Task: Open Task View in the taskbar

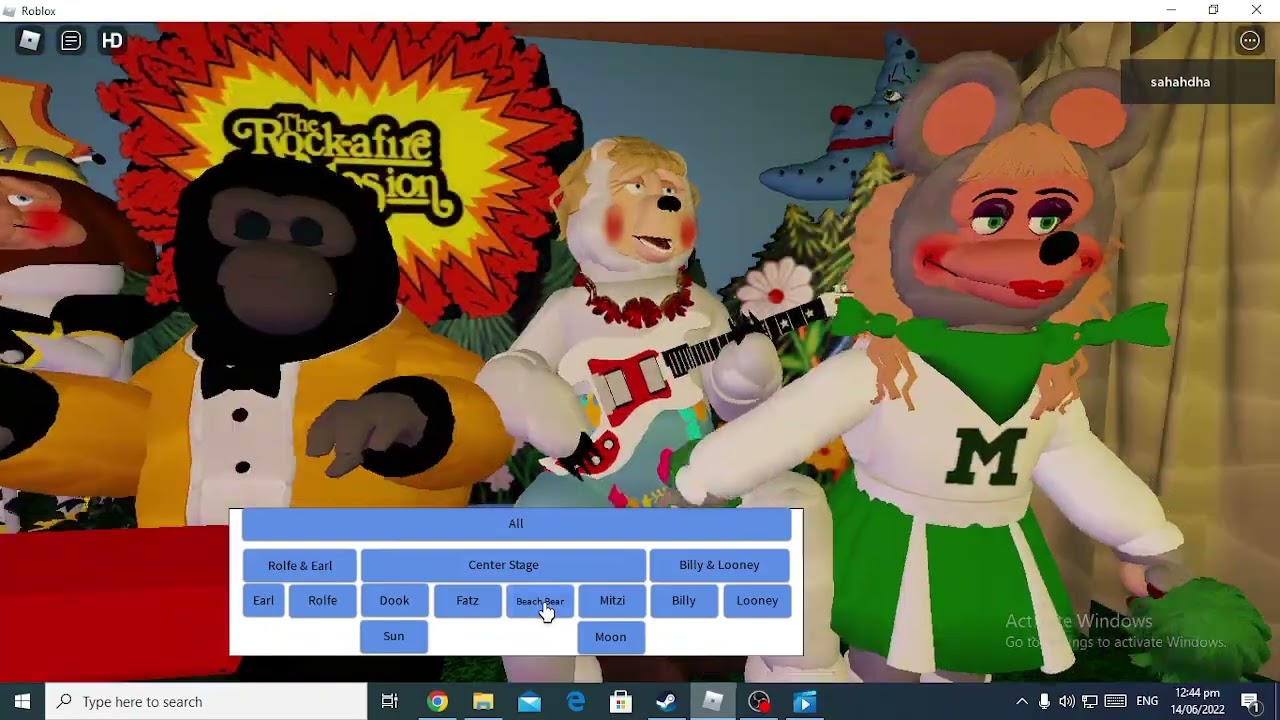Action: [x=390, y=702]
